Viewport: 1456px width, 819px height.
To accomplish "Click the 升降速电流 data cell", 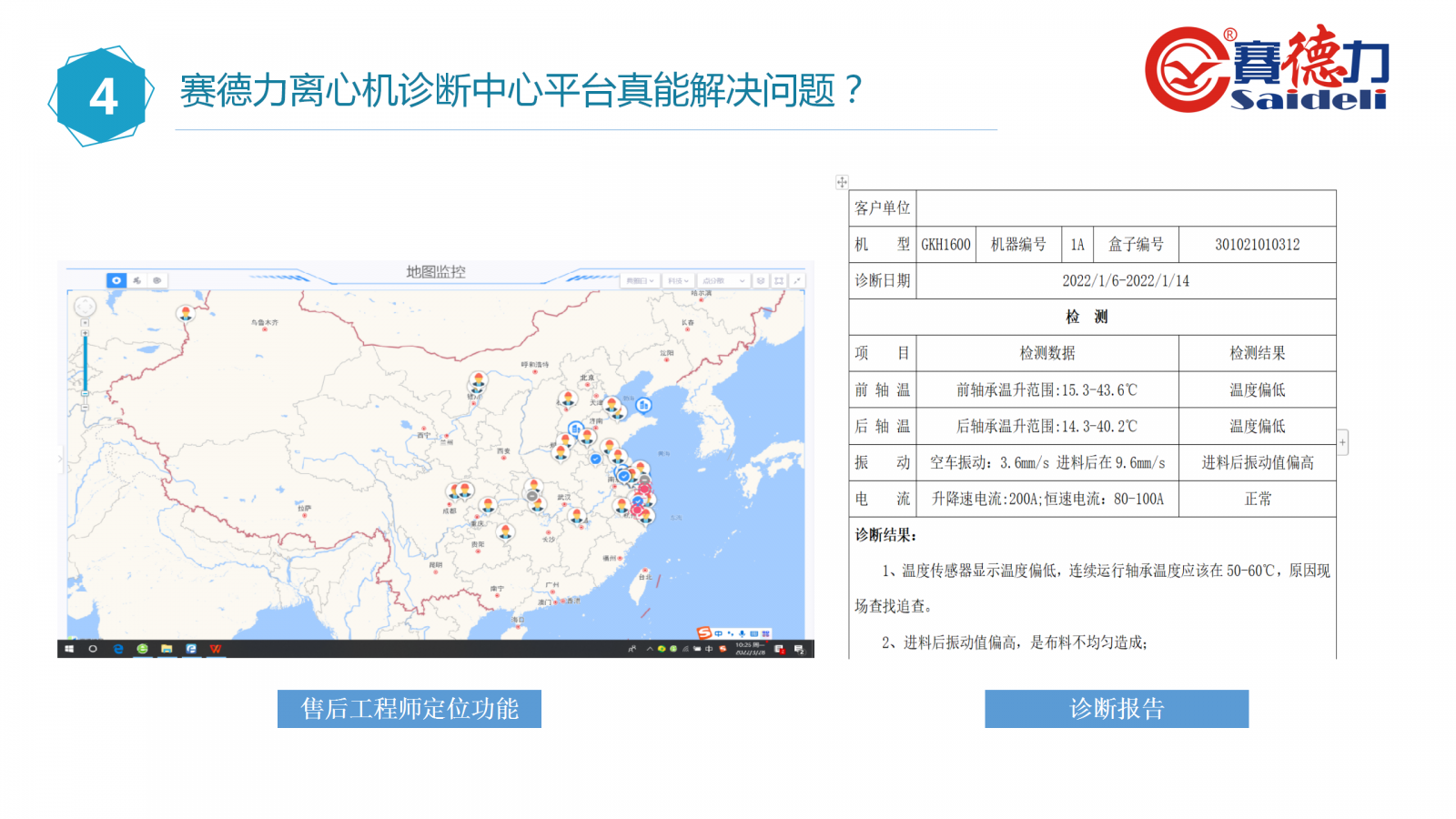I will (1047, 499).
